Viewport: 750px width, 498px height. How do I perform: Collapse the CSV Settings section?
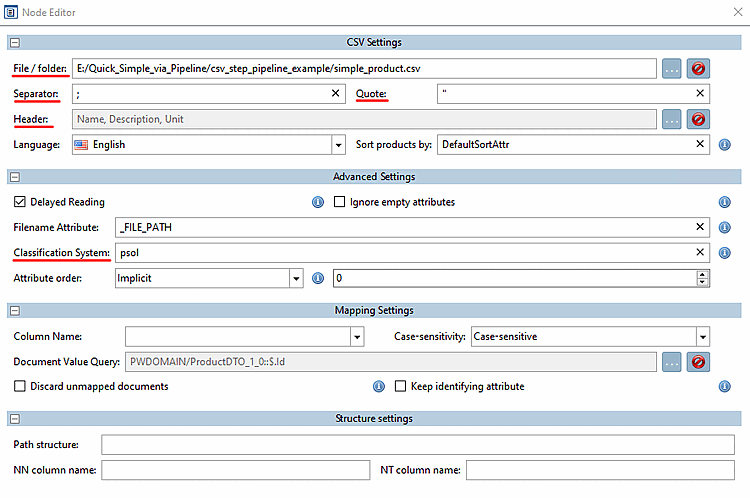[x=15, y=43]
